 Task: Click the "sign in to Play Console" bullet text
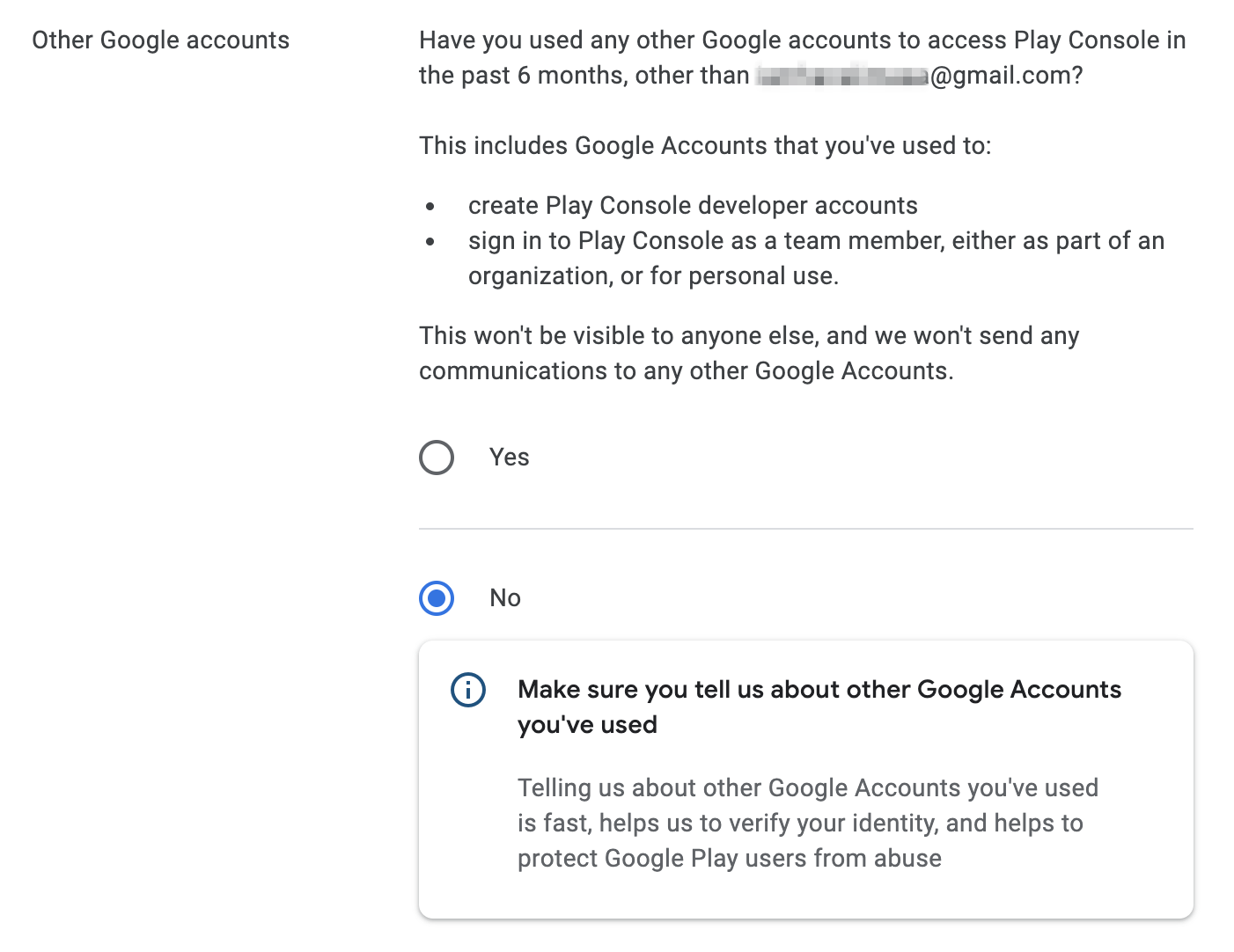[x=816, y=241]
